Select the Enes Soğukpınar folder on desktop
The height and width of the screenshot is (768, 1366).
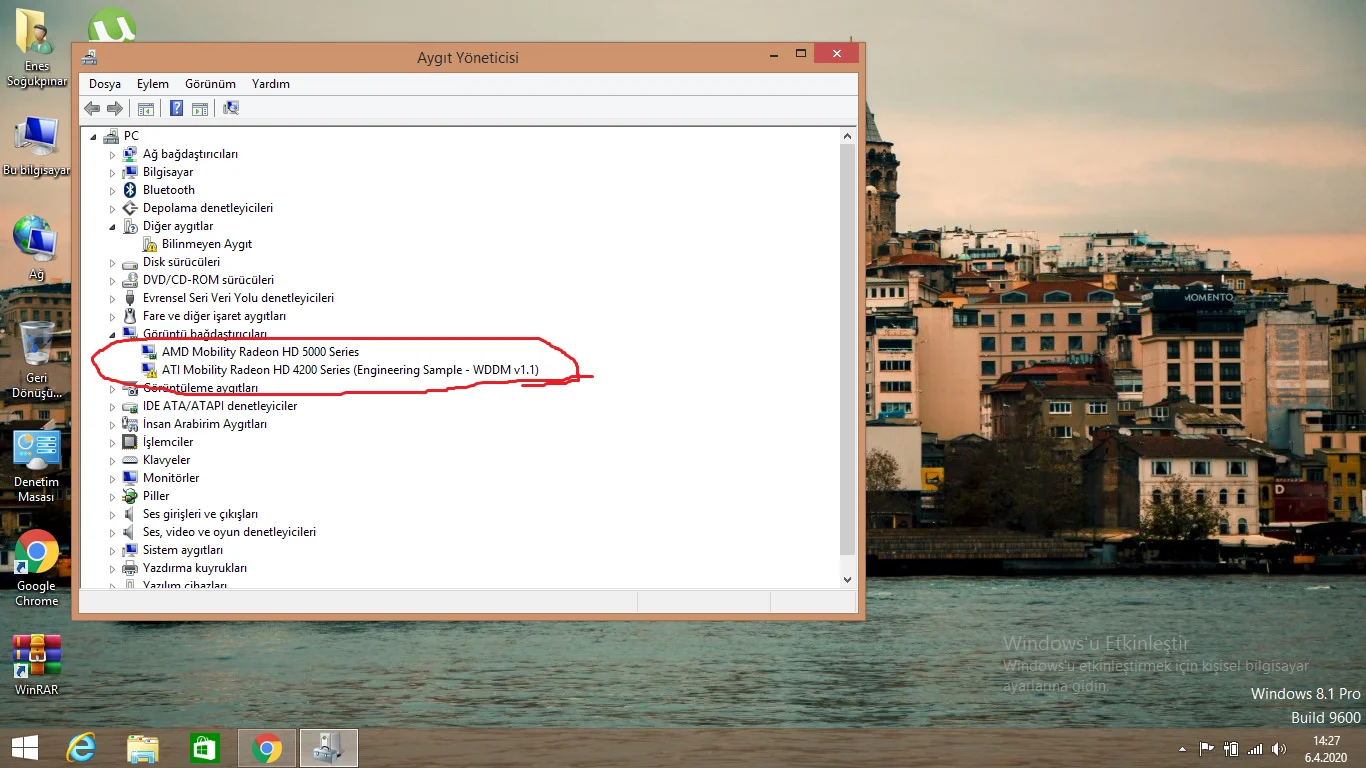pos(37,48)
